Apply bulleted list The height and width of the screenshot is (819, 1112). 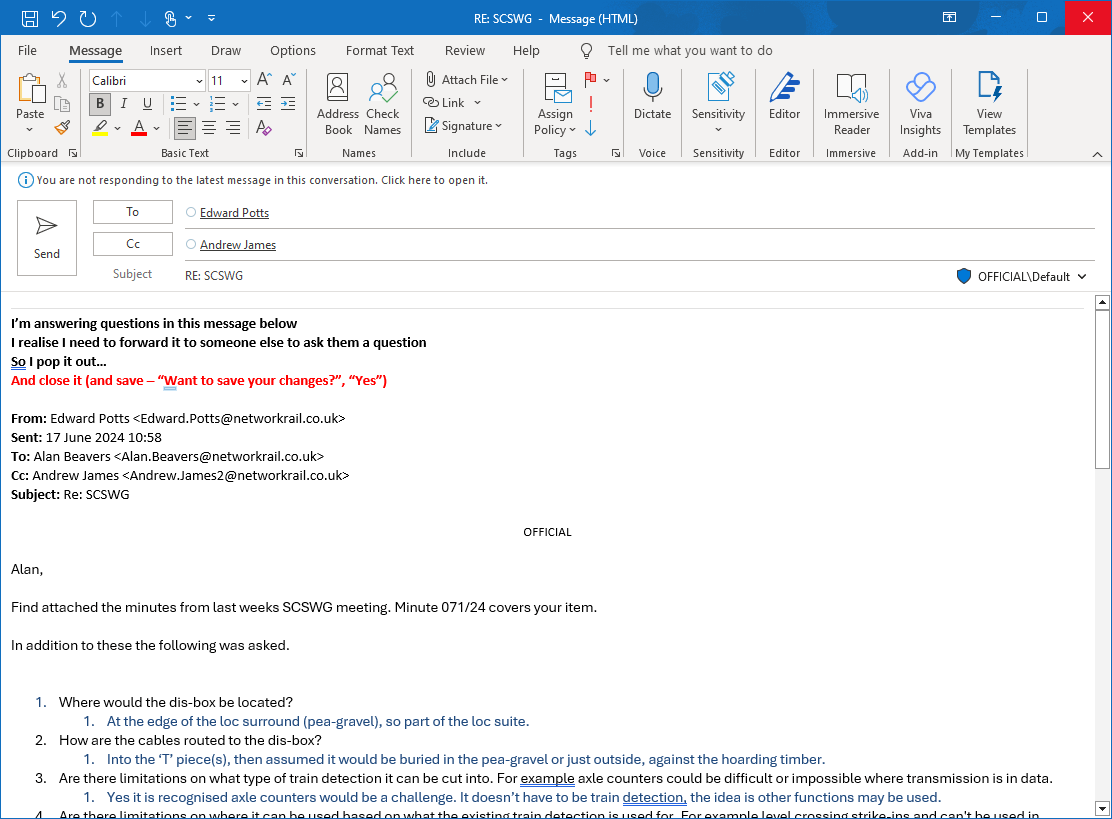click(x=178, y=104)
